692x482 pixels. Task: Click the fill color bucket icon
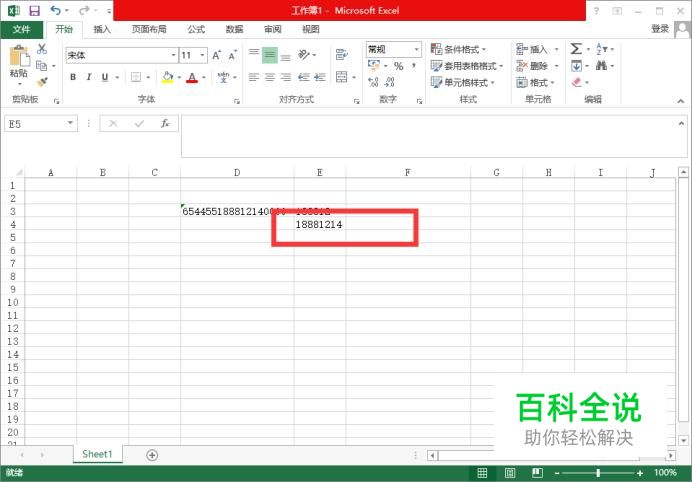click(167, 77)
